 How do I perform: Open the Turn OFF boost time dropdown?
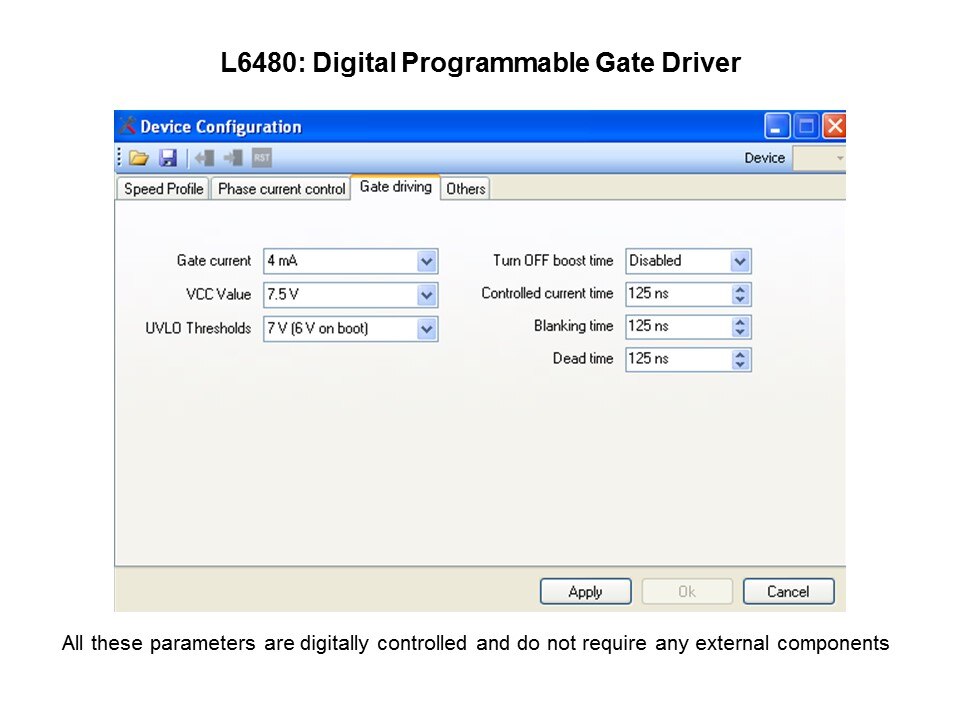coord(740,261)
